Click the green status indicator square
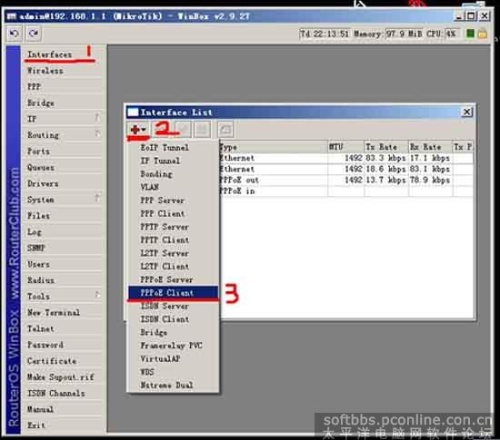Viewport: 500px width, 440px height. click(470, 34)
